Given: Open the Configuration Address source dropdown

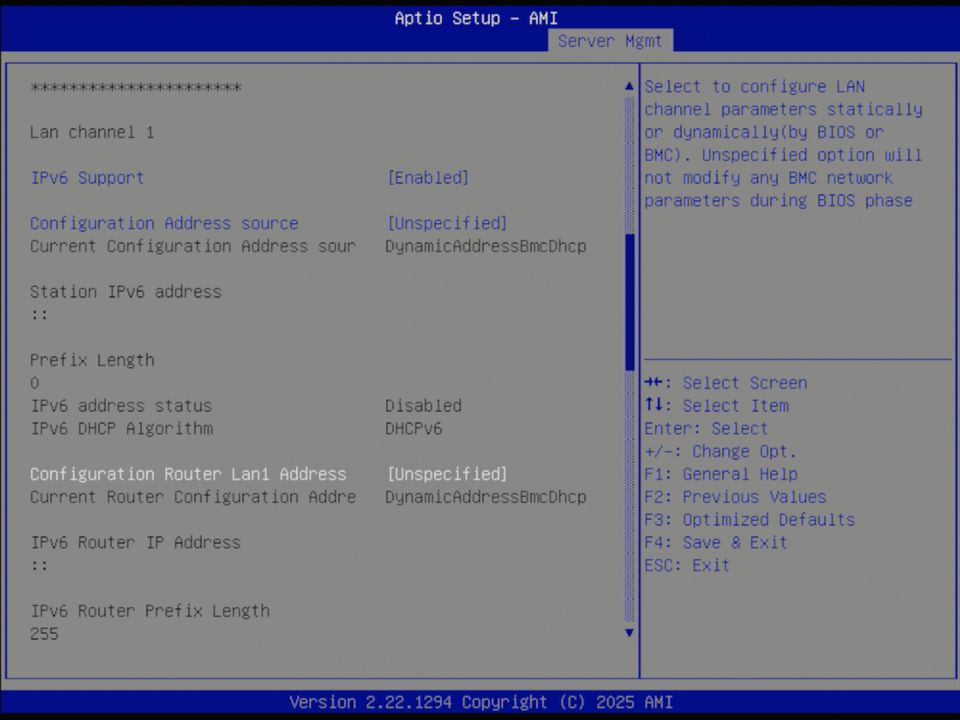Looking at the screenshot, I should point(447,223).
